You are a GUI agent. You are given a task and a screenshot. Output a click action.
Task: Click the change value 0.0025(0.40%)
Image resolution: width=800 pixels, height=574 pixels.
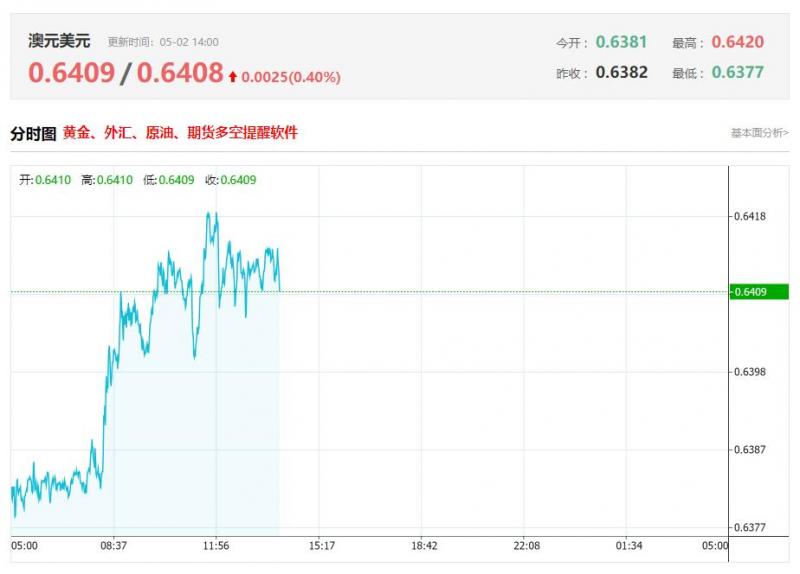tap(291, 77)
